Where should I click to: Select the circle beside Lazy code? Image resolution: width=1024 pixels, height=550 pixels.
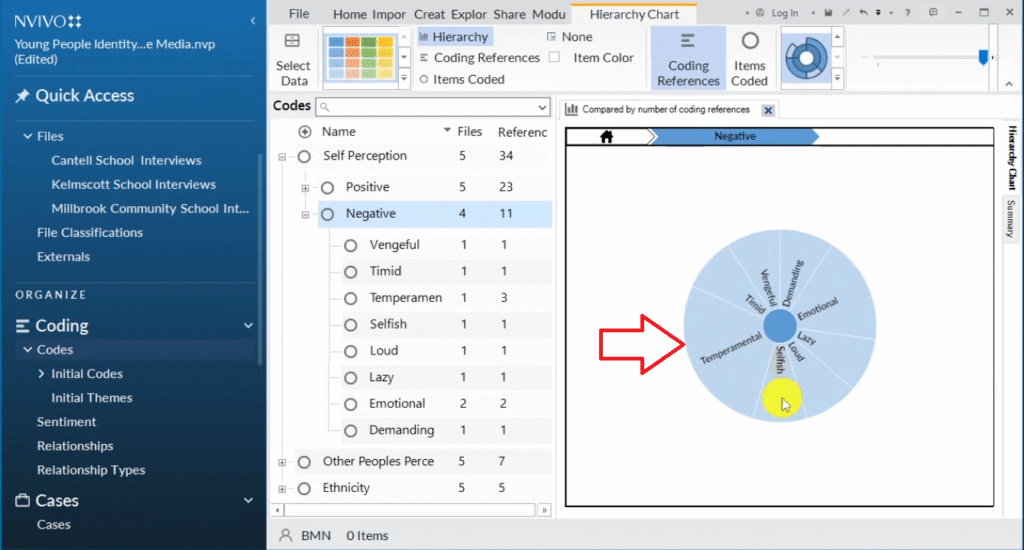click(x=350, y=378)
